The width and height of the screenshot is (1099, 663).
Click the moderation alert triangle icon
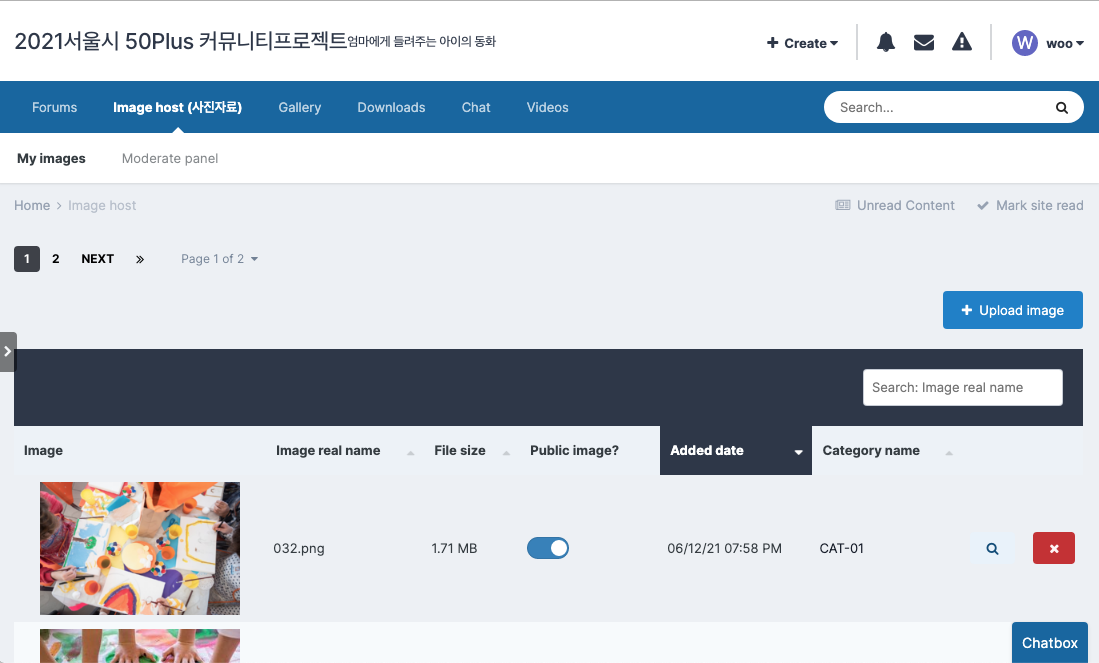tap(961, 42)
